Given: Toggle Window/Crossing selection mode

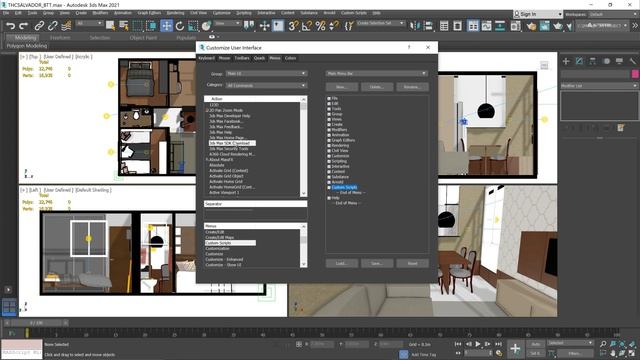Looking at the screenshot, I should (x=151, y=26).
